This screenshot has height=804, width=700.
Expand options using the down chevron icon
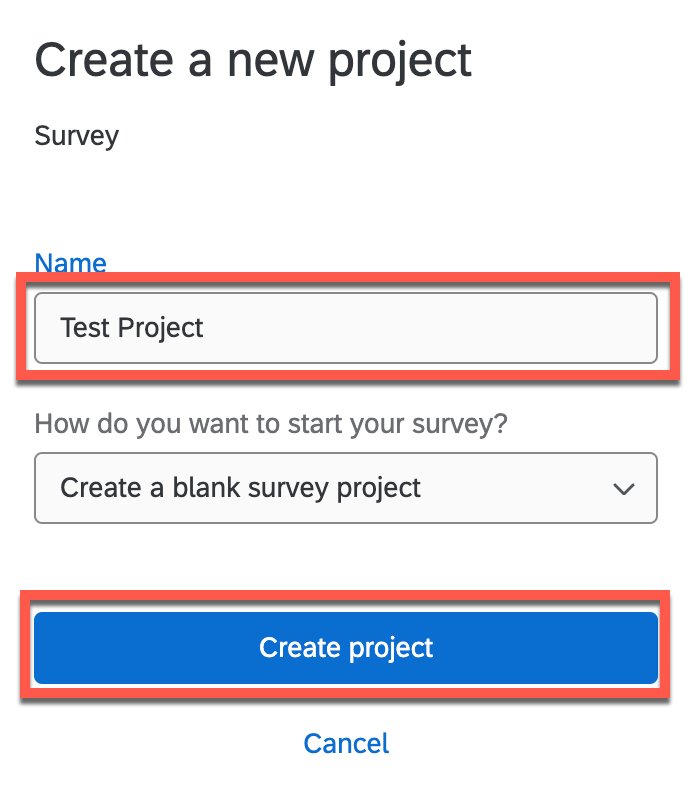[624, 489]
